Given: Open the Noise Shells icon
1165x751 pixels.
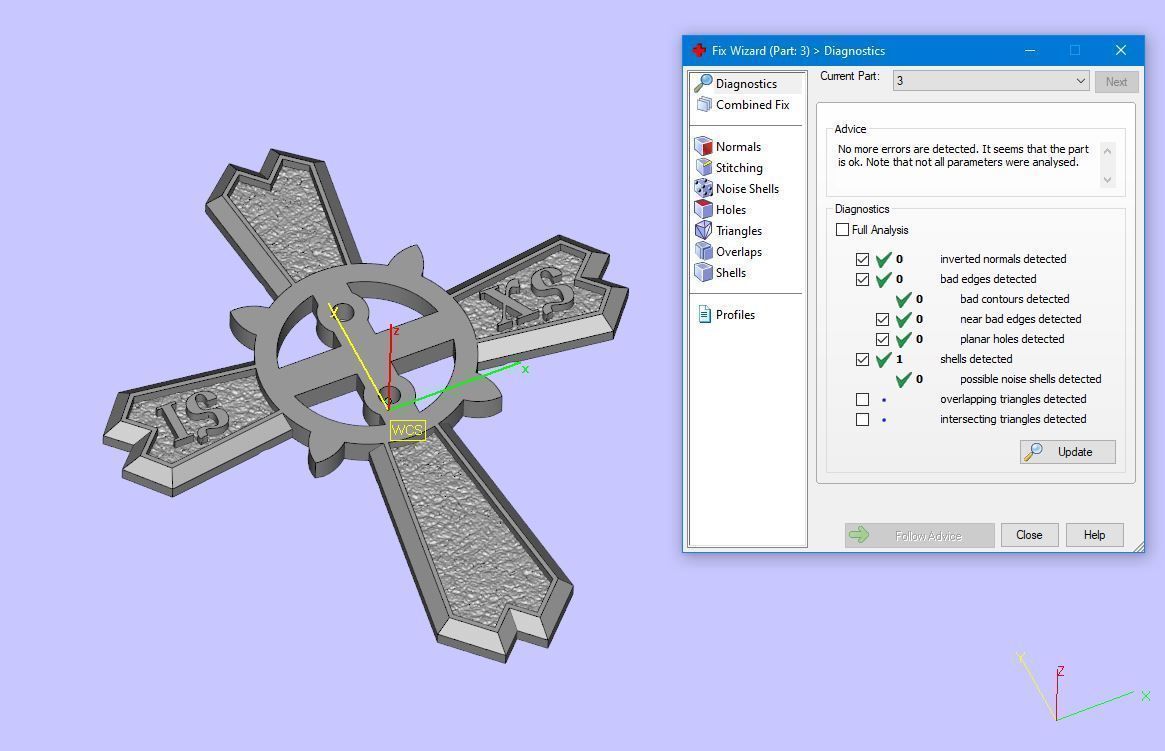Looking at the screenshot, I should tap(704, 188).
